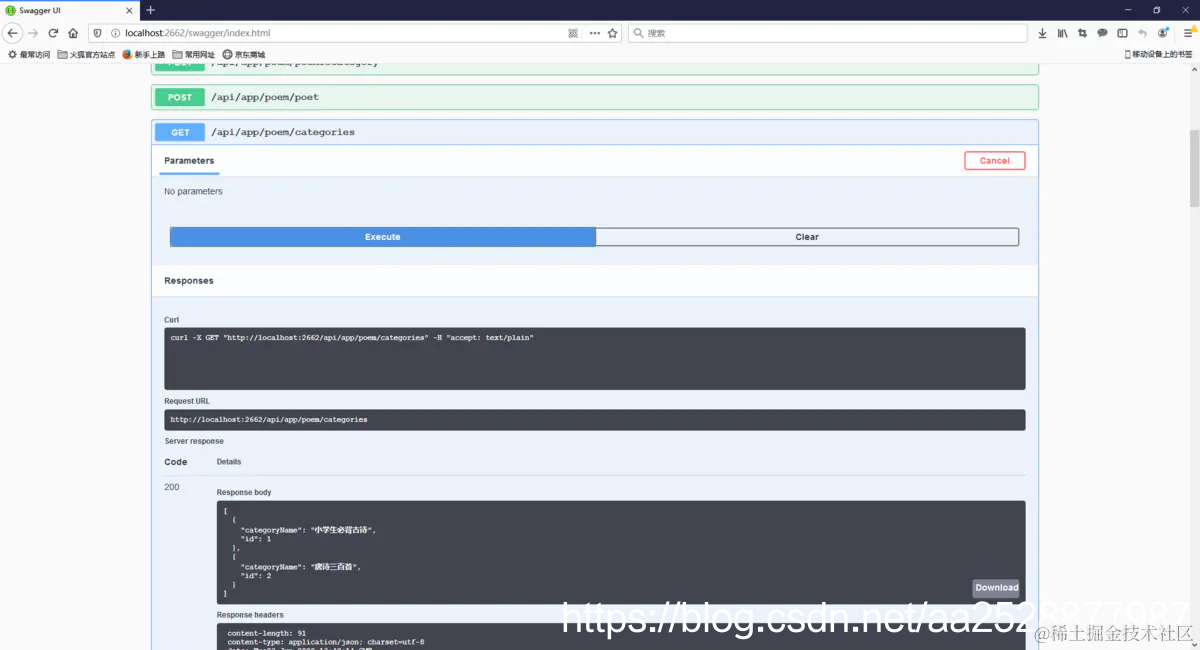1200x650 pixels.
Task: Click the curl command text box
Action: (595, 358)
